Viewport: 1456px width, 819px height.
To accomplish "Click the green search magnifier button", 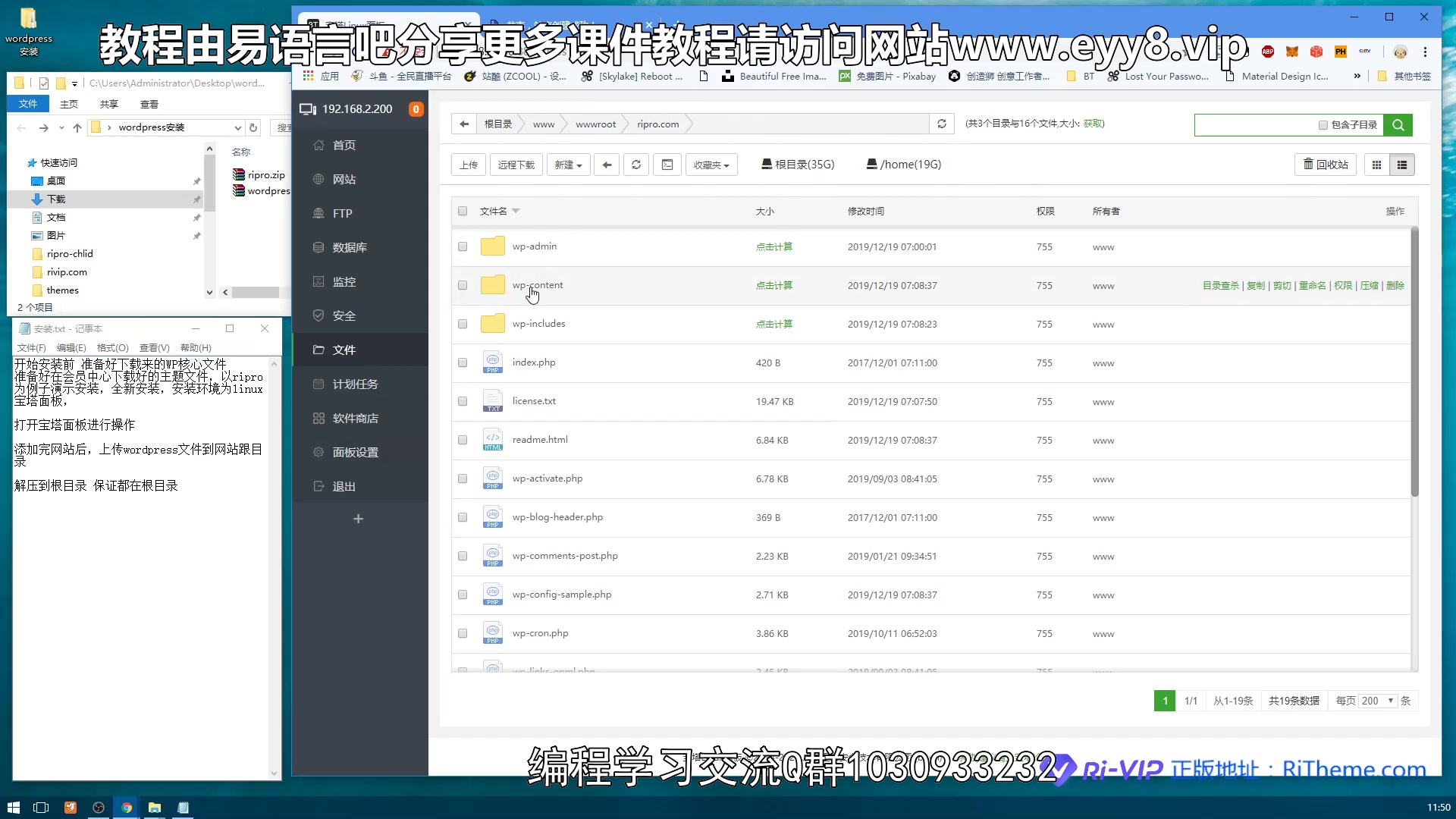I will click(x=1398, y=125).
